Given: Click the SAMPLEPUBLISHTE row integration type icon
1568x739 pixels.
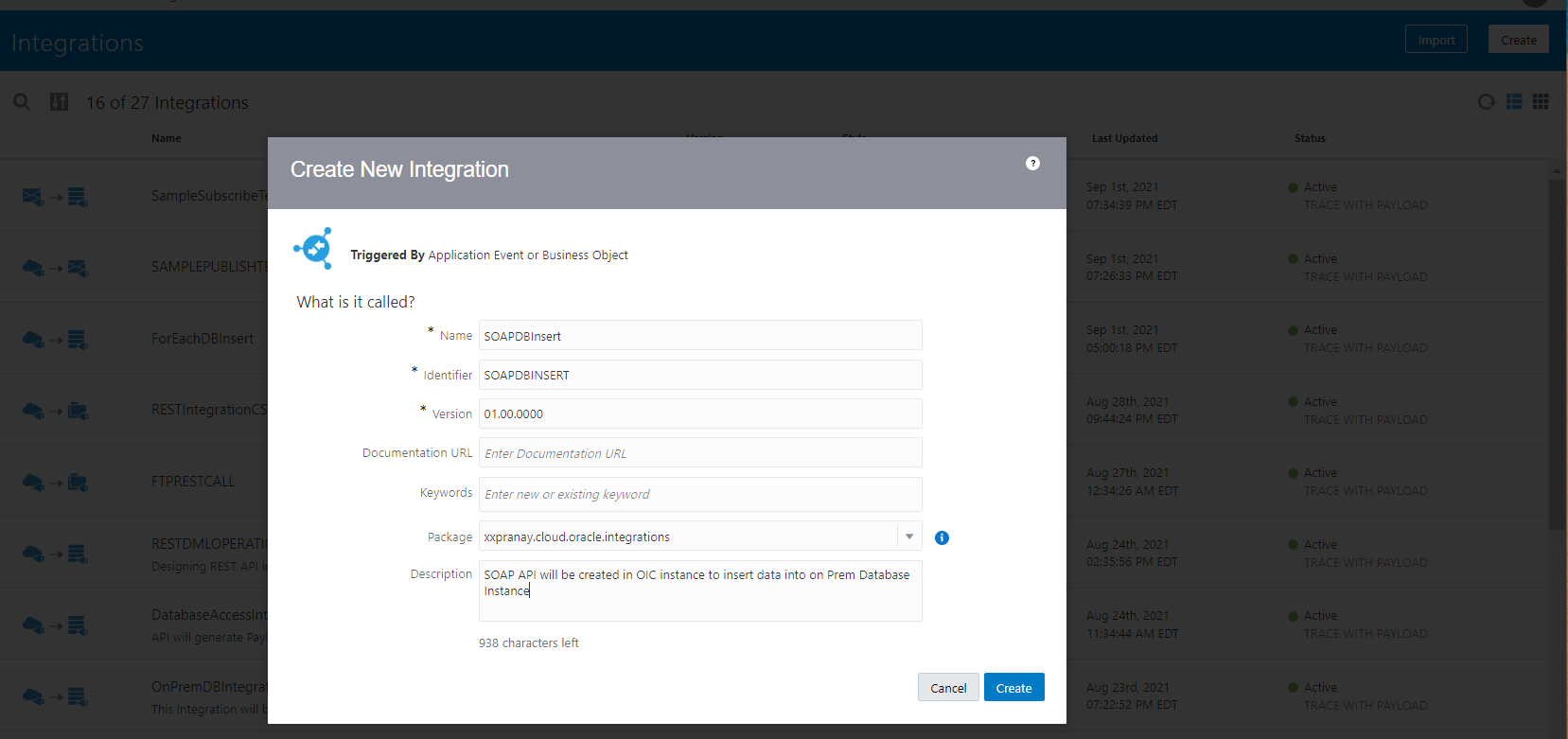Looking at the screenshot, I should [55, 268].
